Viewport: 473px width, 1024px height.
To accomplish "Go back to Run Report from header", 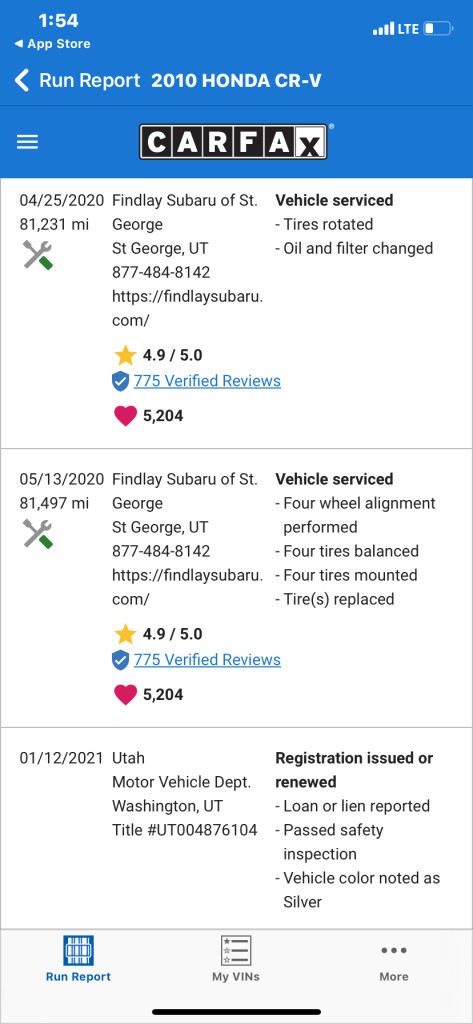I will [90, 81].
